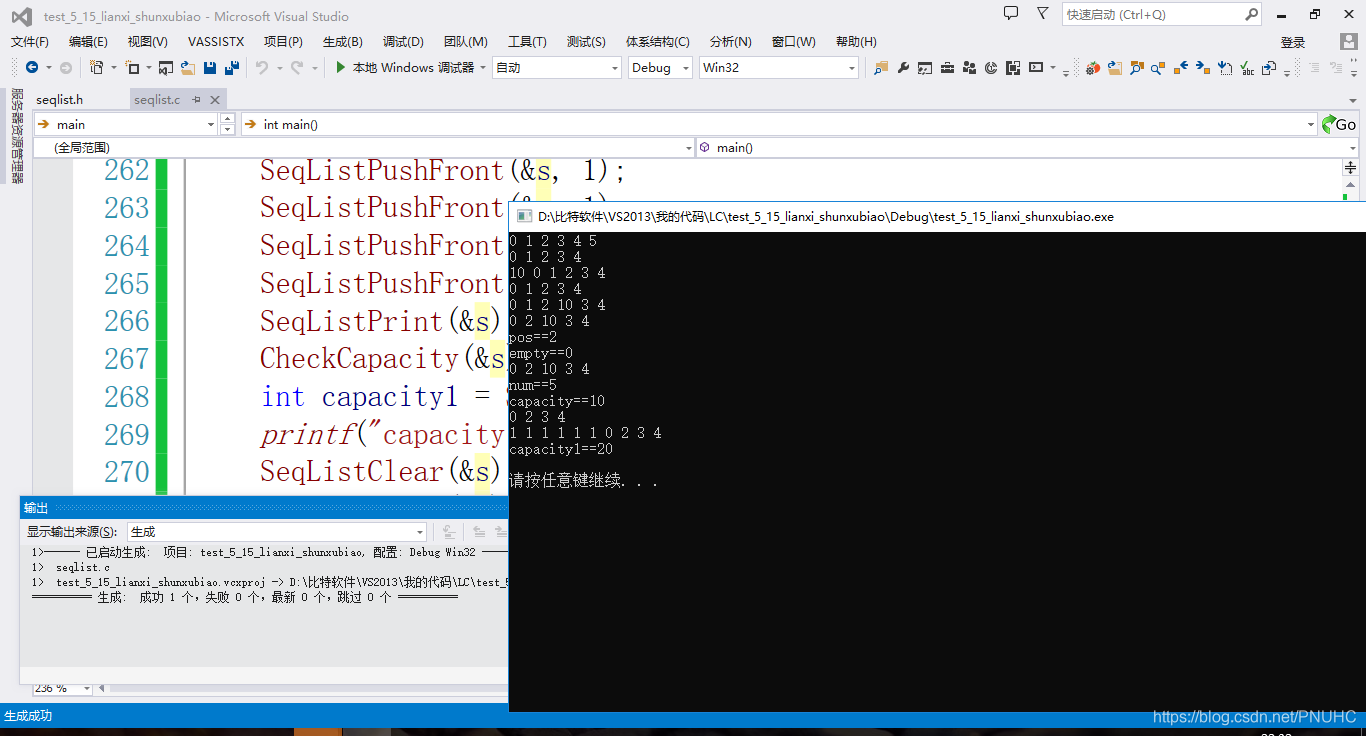The width and height of the screenshot is (1366, 736).
Task: Click the VA Find Symbol magnifier icon
Action: click(x=1136, y=68)
